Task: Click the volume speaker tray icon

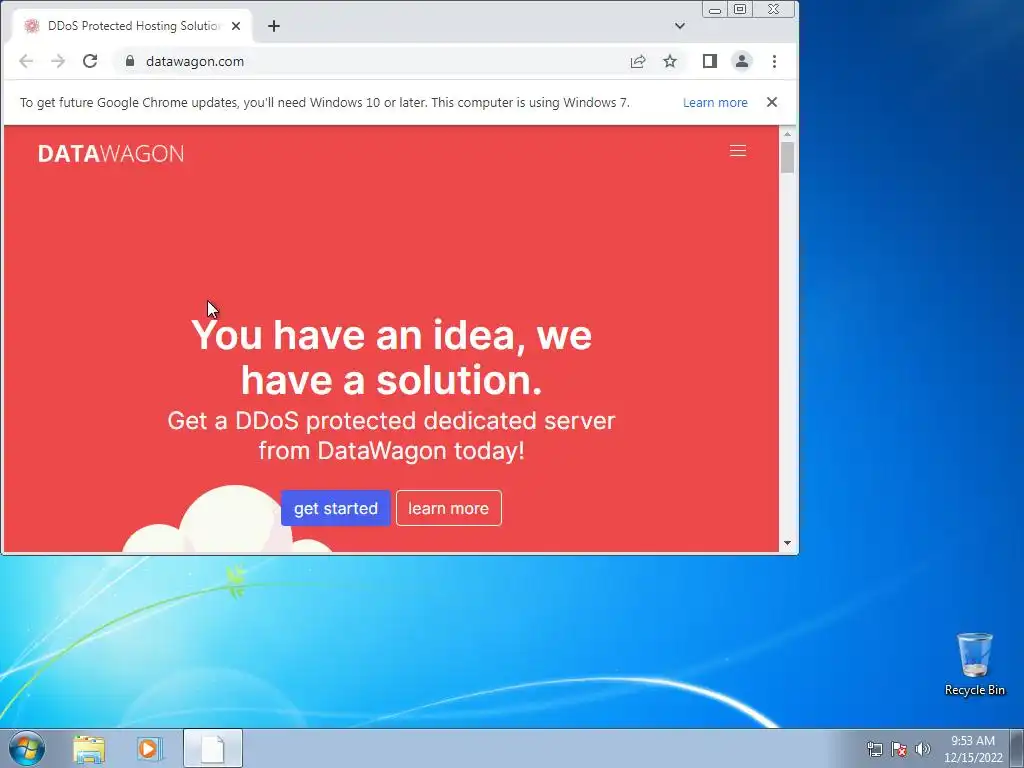Action: pyautogui.click(x=923, y=749)
